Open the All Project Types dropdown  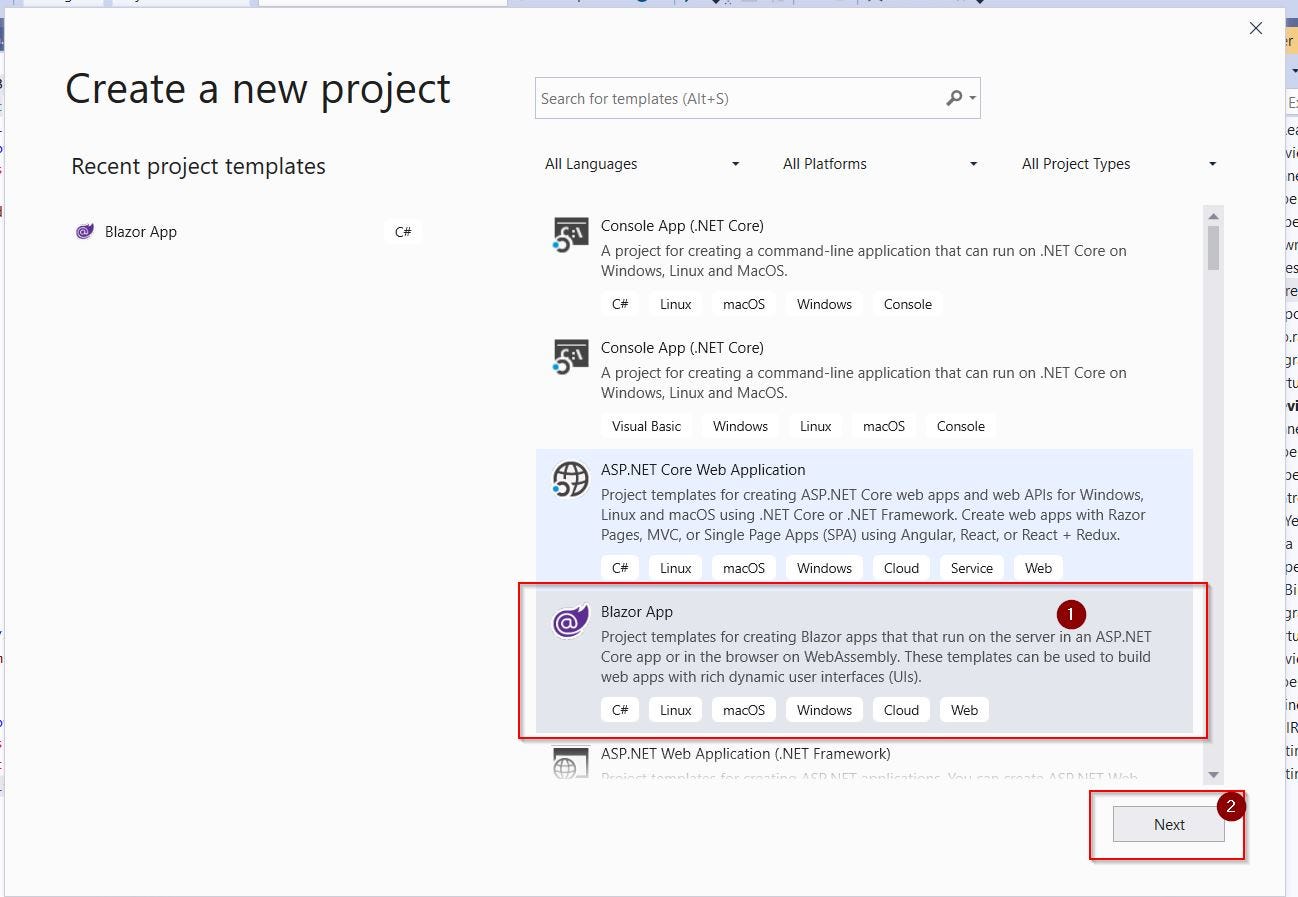click(x=1117, y=163)
